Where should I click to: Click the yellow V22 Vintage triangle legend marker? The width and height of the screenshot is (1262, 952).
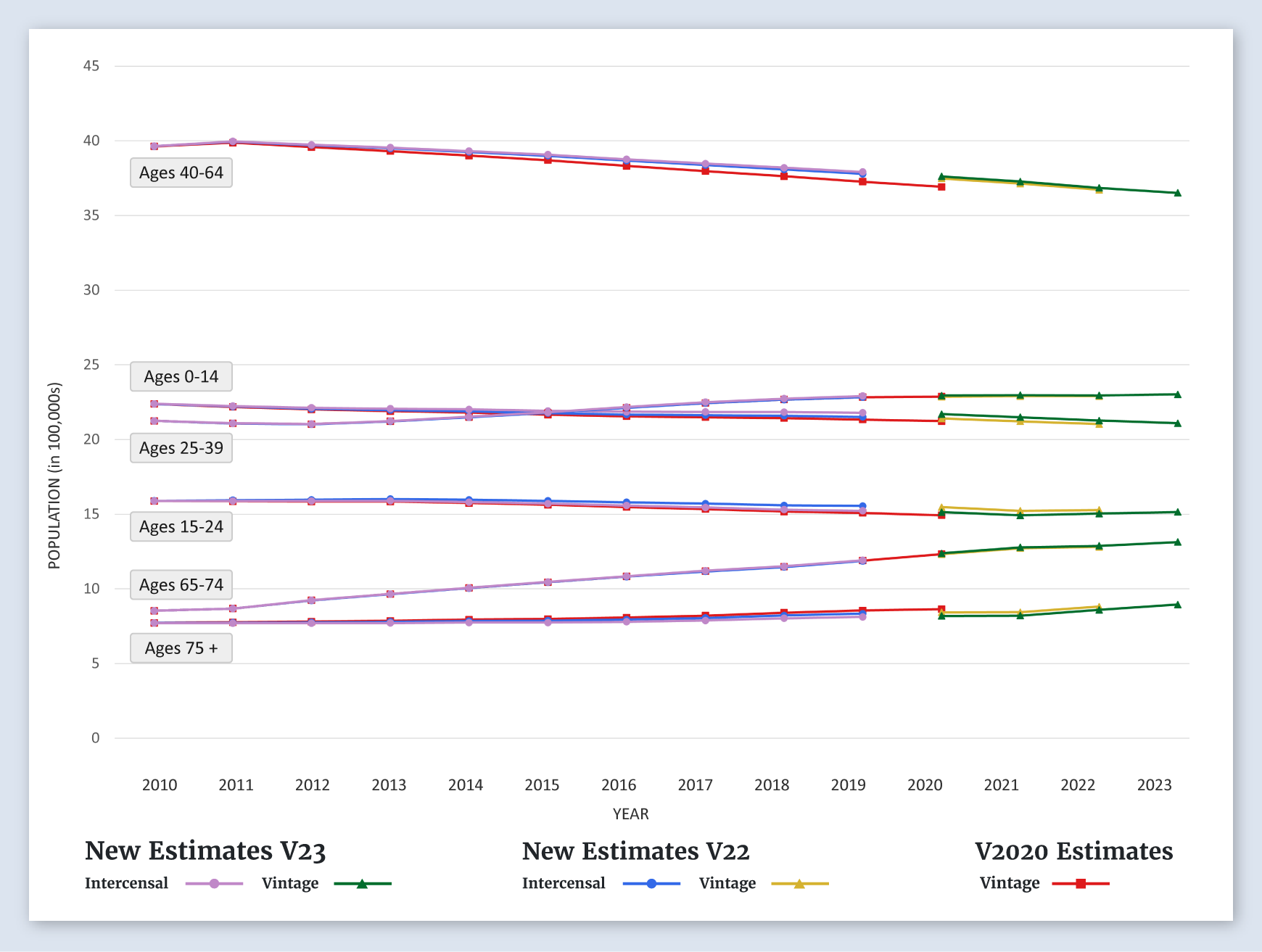[799, 884]
